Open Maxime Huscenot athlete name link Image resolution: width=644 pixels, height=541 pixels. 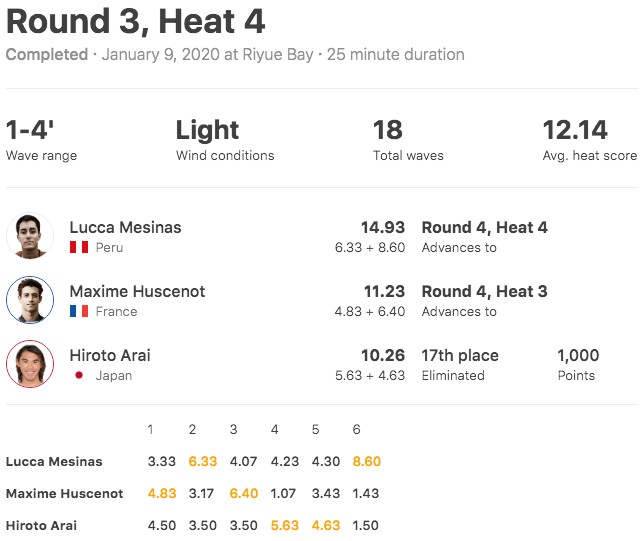click(x=137, y=291)
